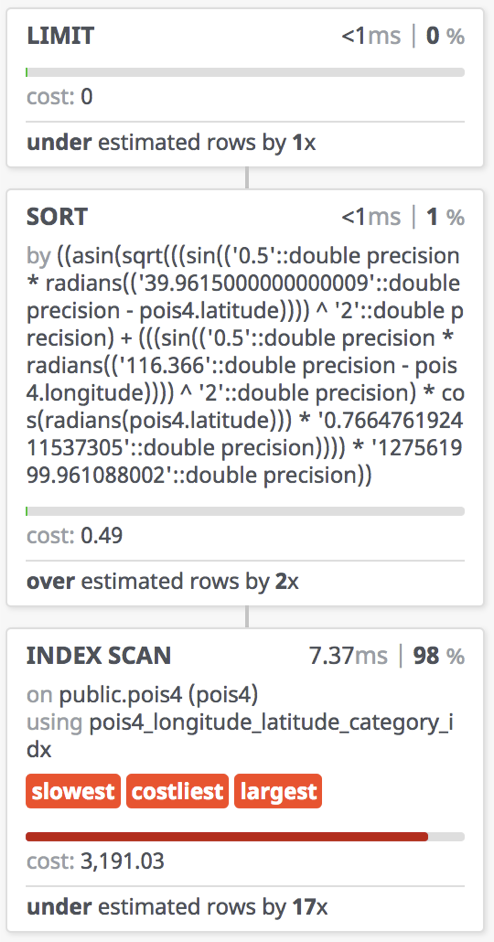This screenshot has height=942, width=494.
Task: Select the LIMIT cost: 0 label
Action: pyautogui.click(x=59, y=97)
